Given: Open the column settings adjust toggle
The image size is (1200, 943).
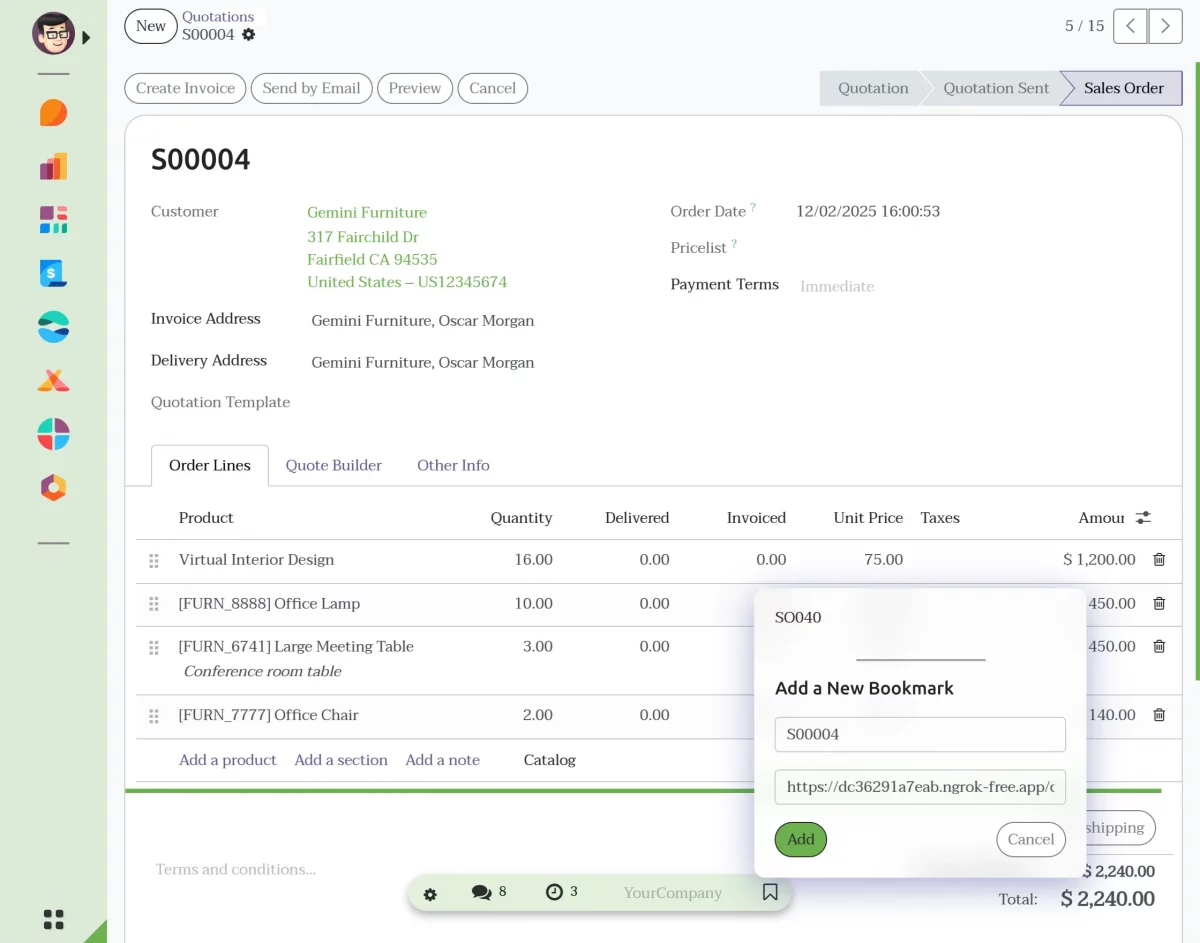Looking at the screenshot, I should coord(1143,518).
